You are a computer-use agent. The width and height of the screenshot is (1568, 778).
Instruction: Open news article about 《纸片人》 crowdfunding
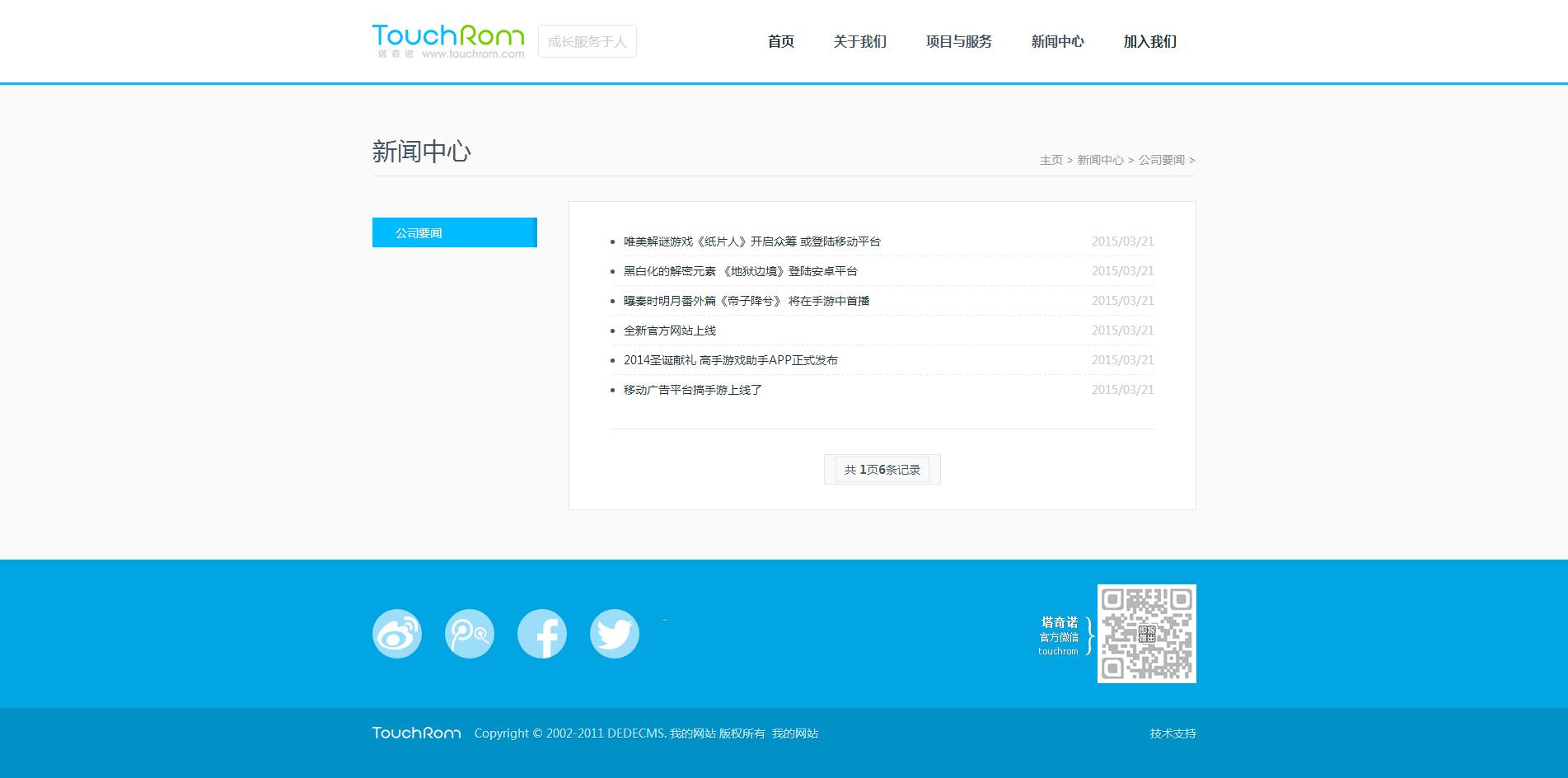751,241
